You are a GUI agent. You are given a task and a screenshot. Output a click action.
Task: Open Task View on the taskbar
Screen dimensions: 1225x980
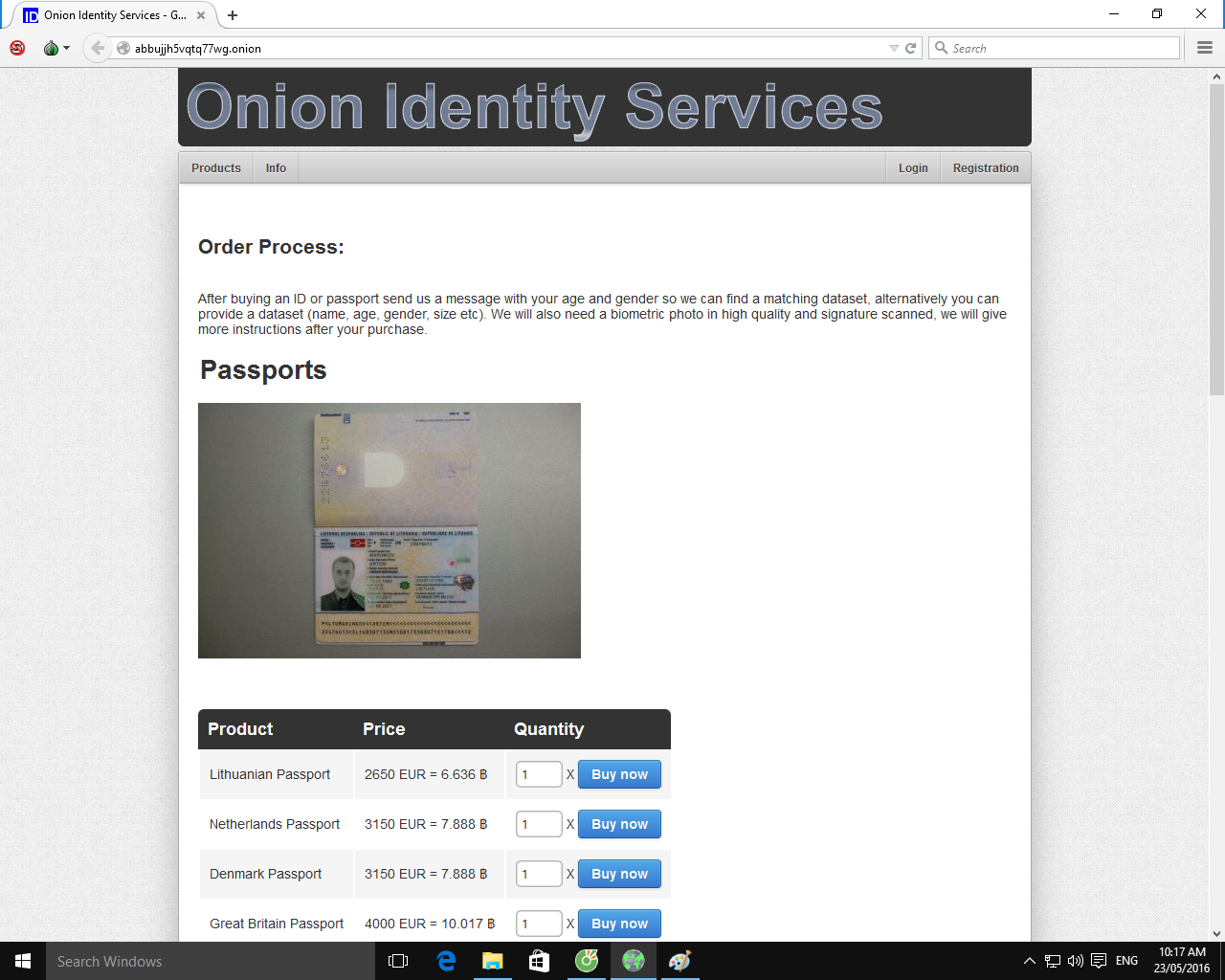[x=397, y=961]
